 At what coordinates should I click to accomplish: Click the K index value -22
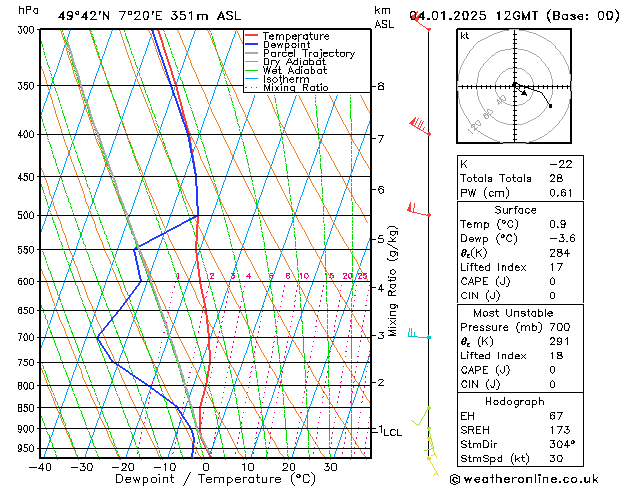click(x=561, y=164)
